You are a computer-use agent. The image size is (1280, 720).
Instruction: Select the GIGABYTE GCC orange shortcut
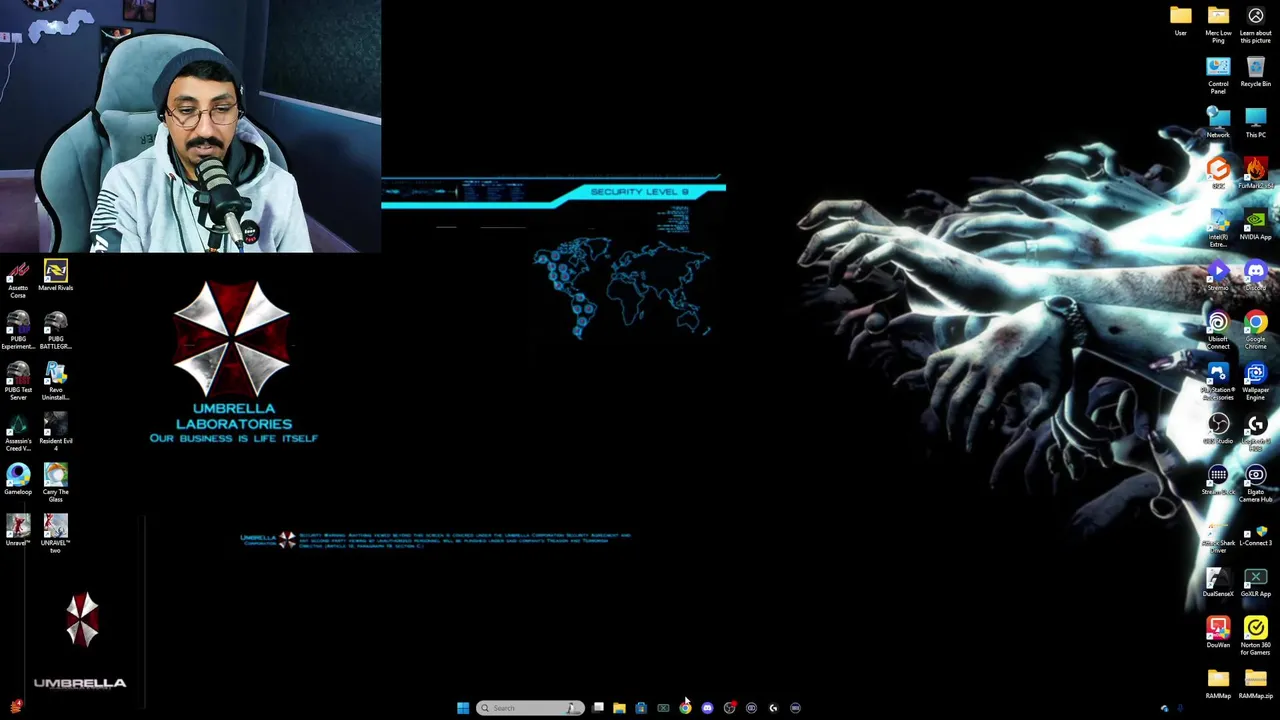(x=1218, y=170)
